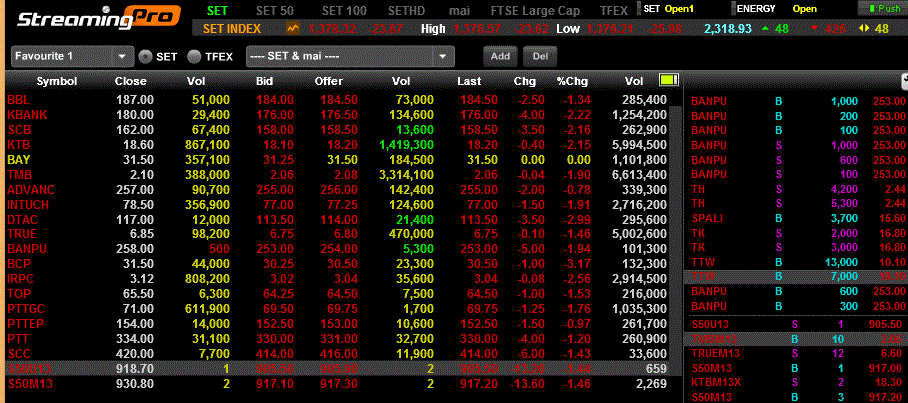This screenshot has height=403, width=908.
Task: Click S50M13 last price 917.20 in watchlist
Action: (x=479, y=383)
